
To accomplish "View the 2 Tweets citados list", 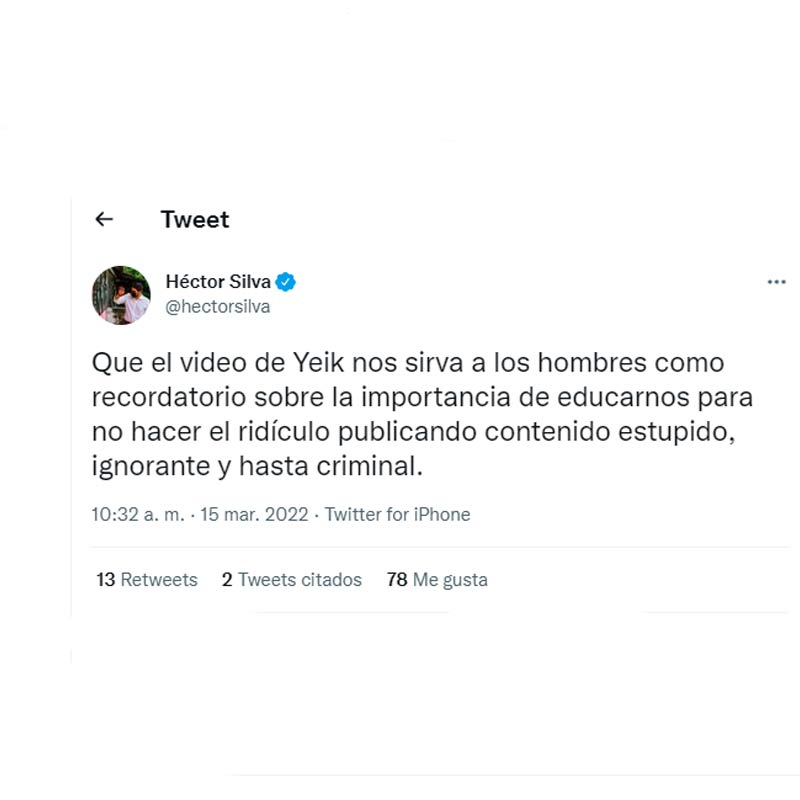I will tap(292, 580).
